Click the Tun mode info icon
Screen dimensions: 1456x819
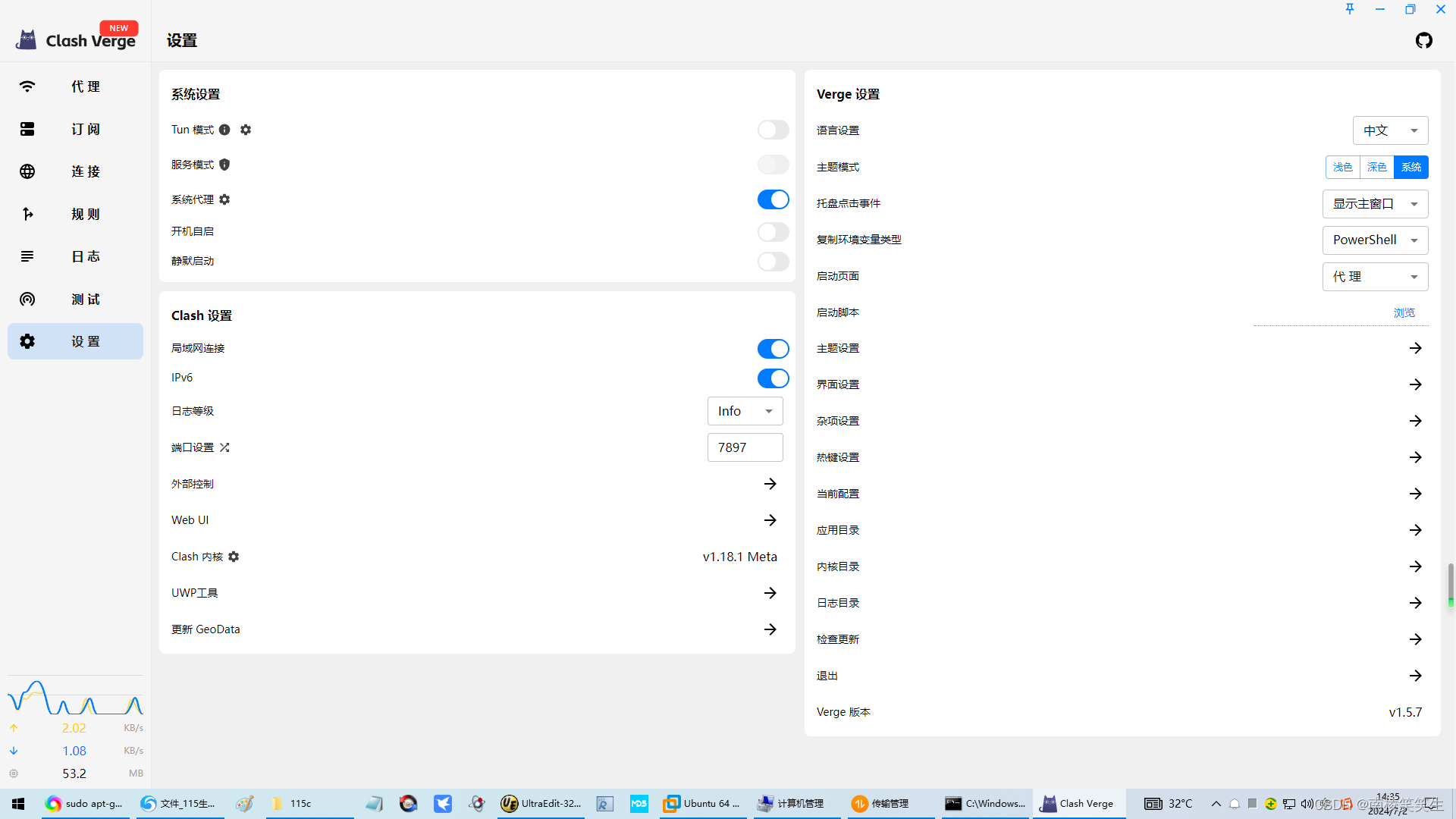pos(224,130)
